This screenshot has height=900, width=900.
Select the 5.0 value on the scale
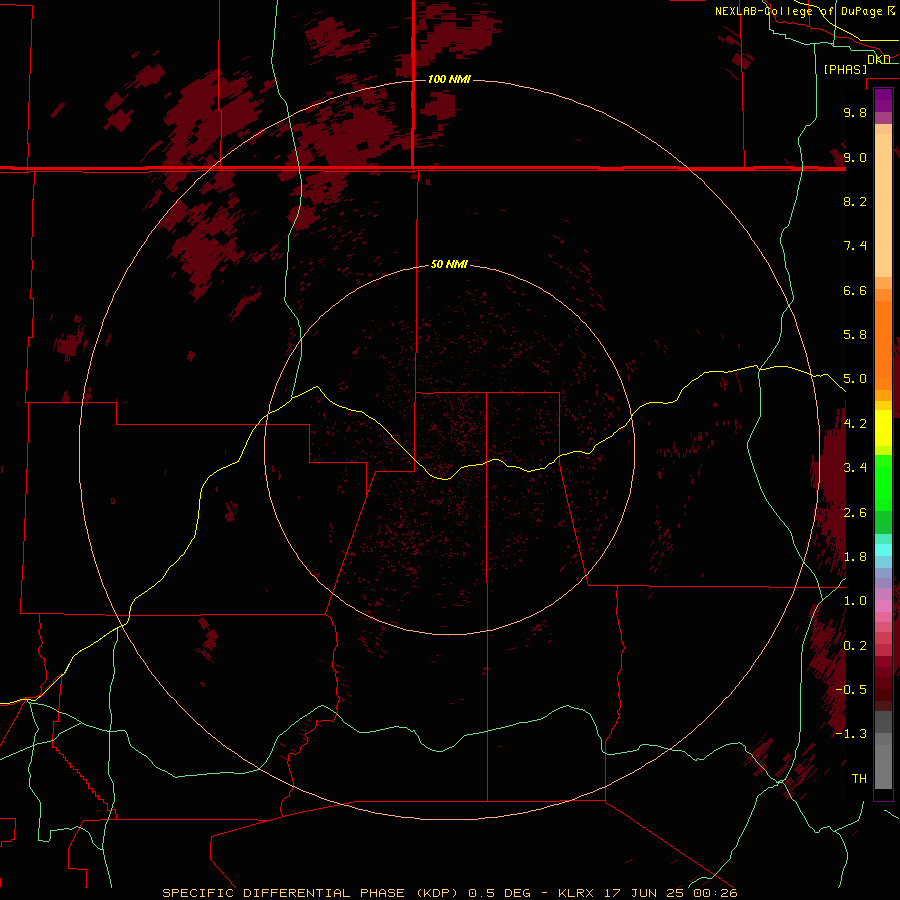click(855, 379)
